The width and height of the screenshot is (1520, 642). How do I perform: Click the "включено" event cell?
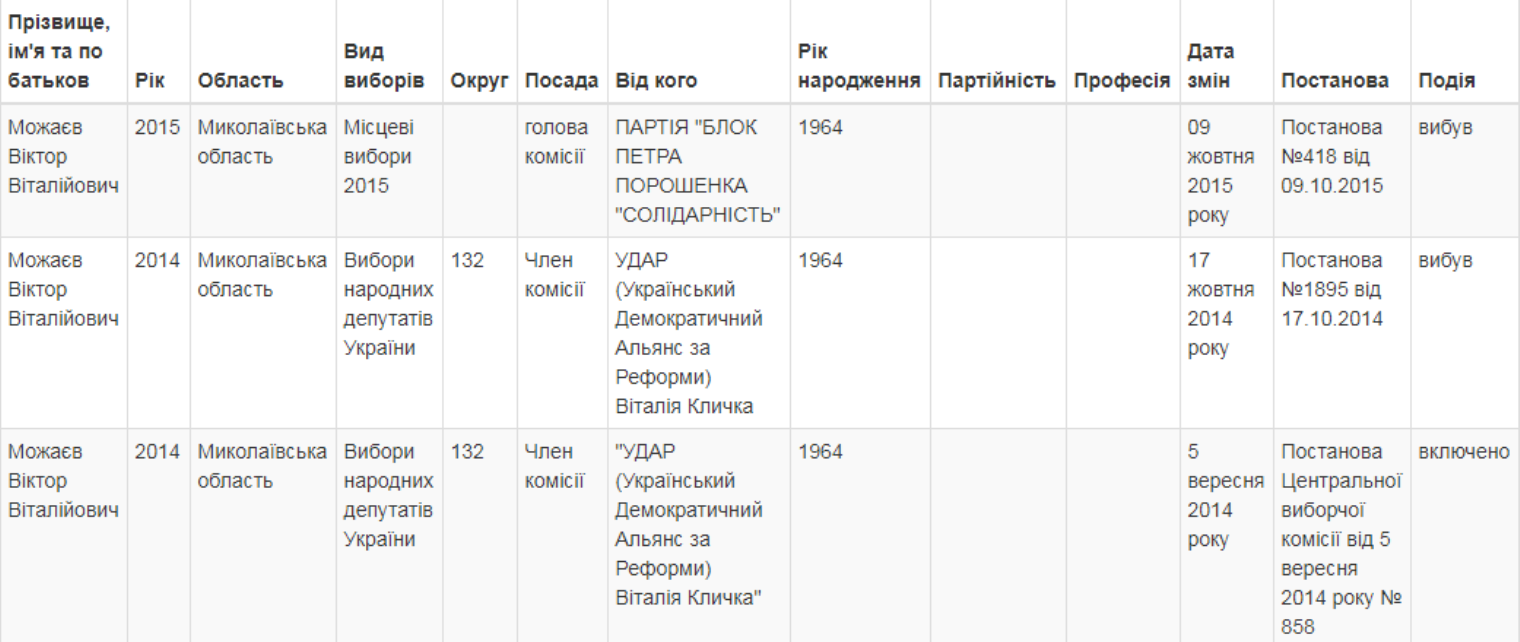point(1462,452)
